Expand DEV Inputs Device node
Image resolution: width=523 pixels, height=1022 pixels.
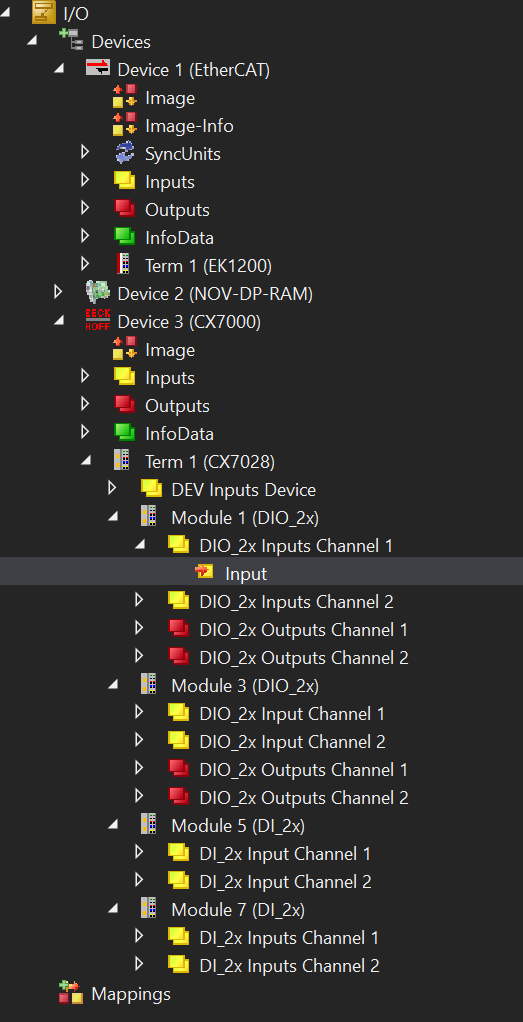tap(112, 489)
